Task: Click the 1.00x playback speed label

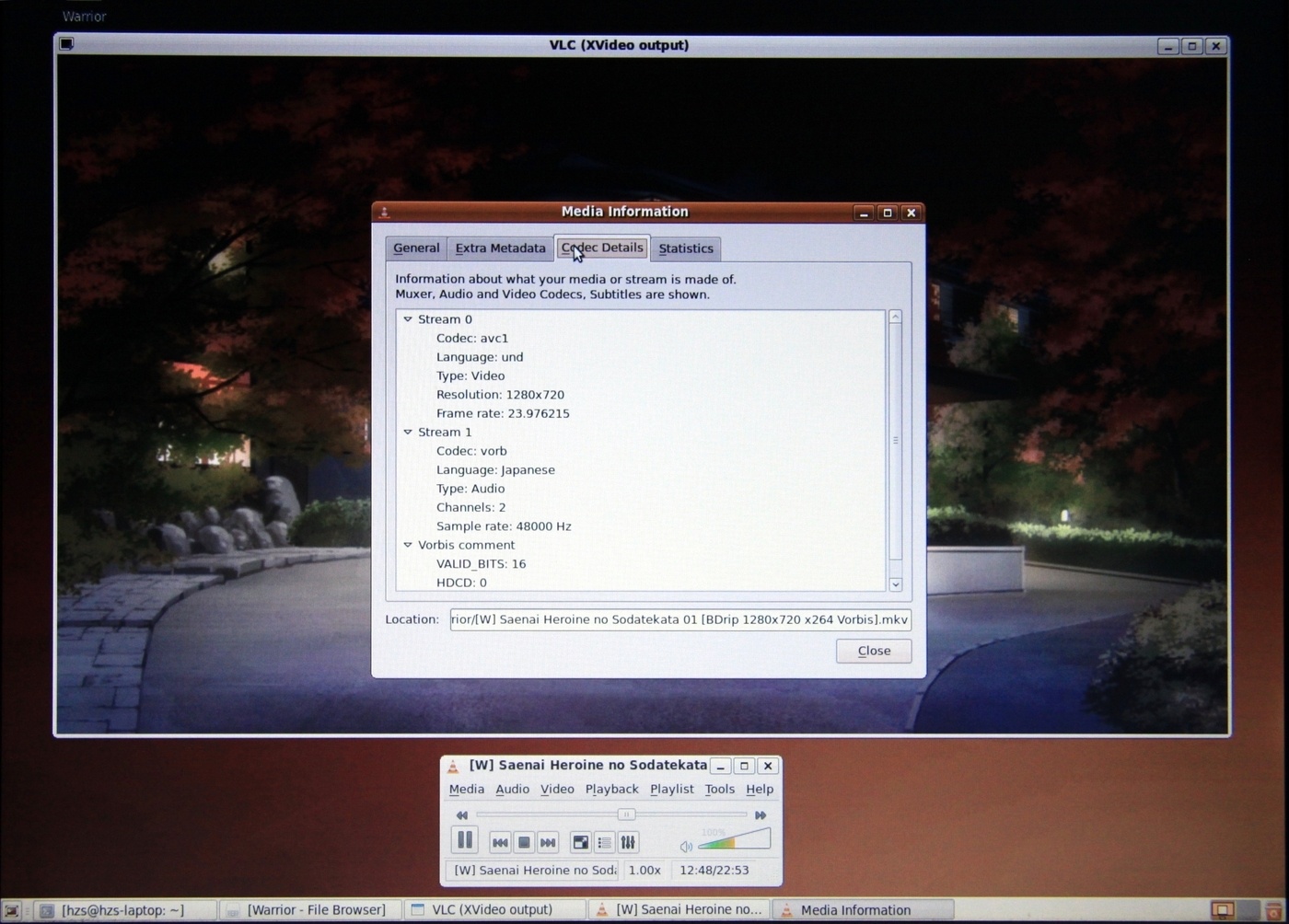Action: pos(644,870)
